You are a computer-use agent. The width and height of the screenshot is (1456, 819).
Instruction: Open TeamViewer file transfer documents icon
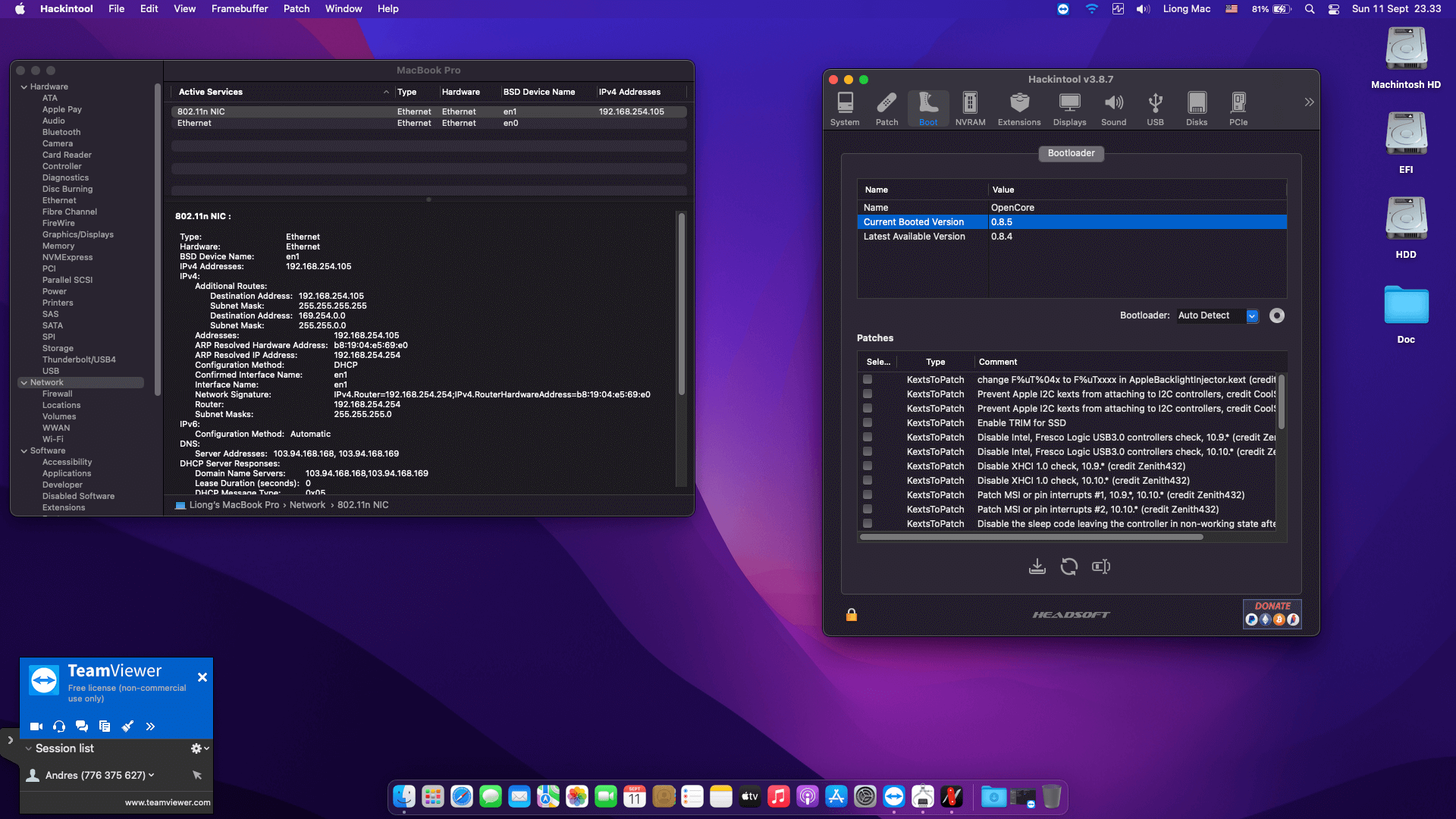[105, 726]
